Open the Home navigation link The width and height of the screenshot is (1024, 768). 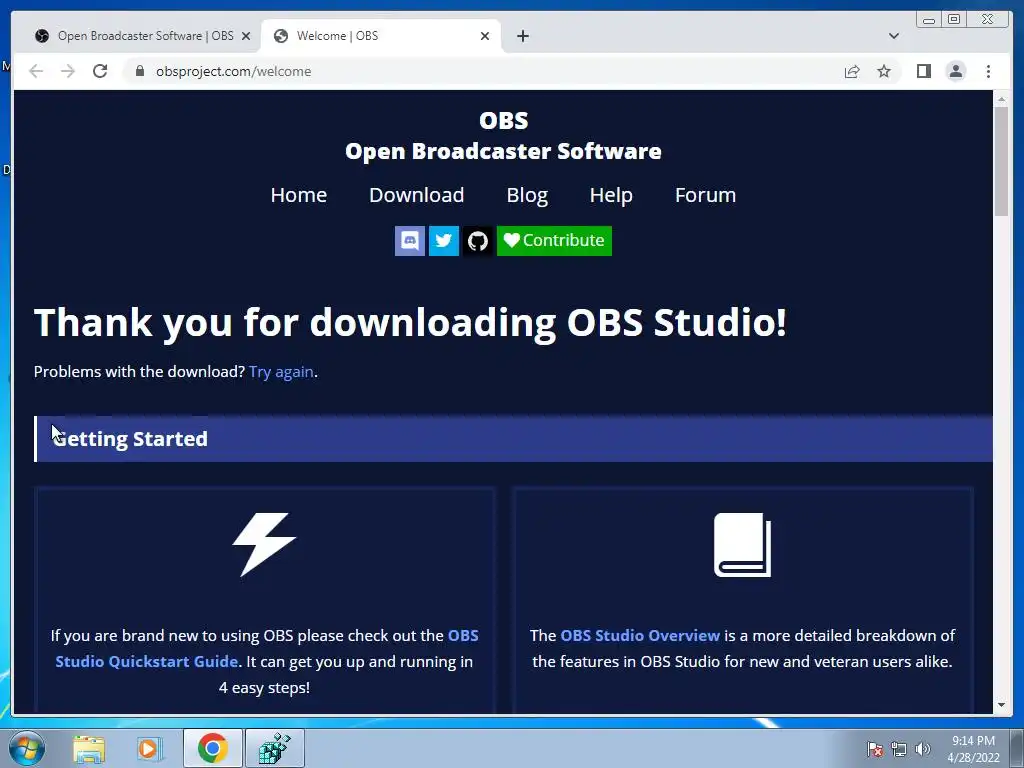(298, 195)
